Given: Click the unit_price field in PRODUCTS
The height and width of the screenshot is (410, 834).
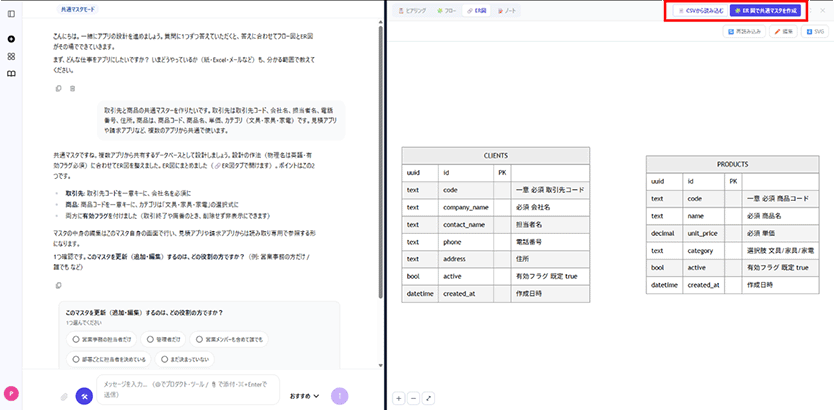Looking at the screenshot, I should point(704,233).
